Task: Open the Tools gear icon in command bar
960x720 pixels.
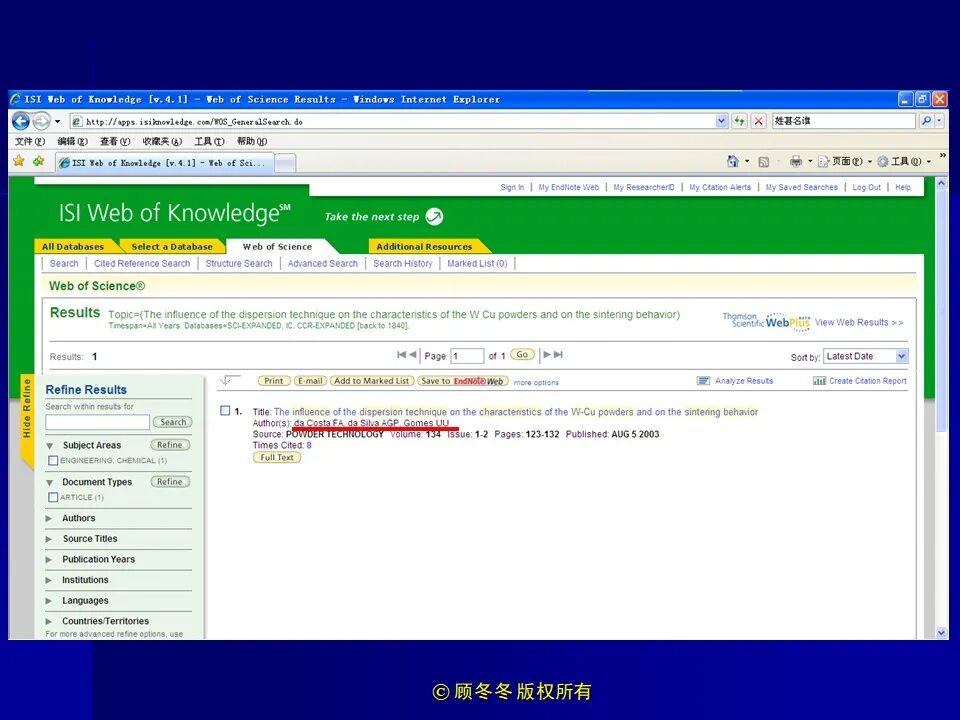Action: coord(883,162)
